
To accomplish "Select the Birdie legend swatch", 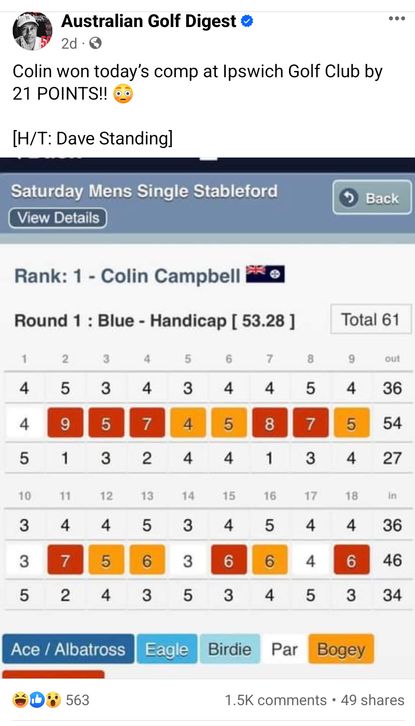I will [230, 649].
